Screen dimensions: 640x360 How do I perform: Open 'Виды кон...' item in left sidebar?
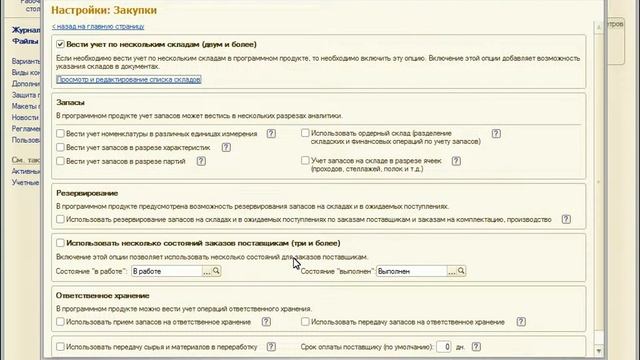[26, 72]
